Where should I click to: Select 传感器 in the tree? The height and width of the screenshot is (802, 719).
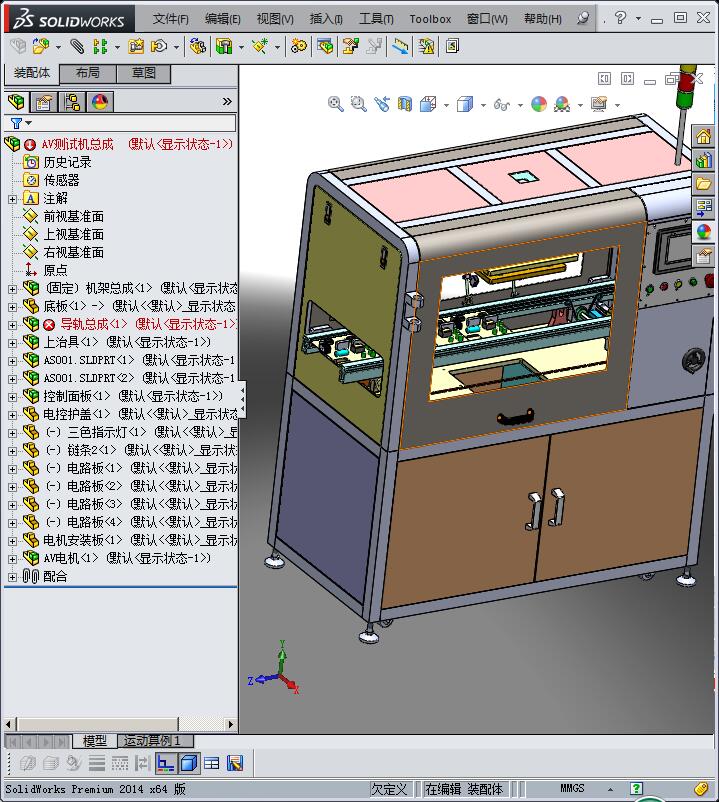click(x=61, y=180)
